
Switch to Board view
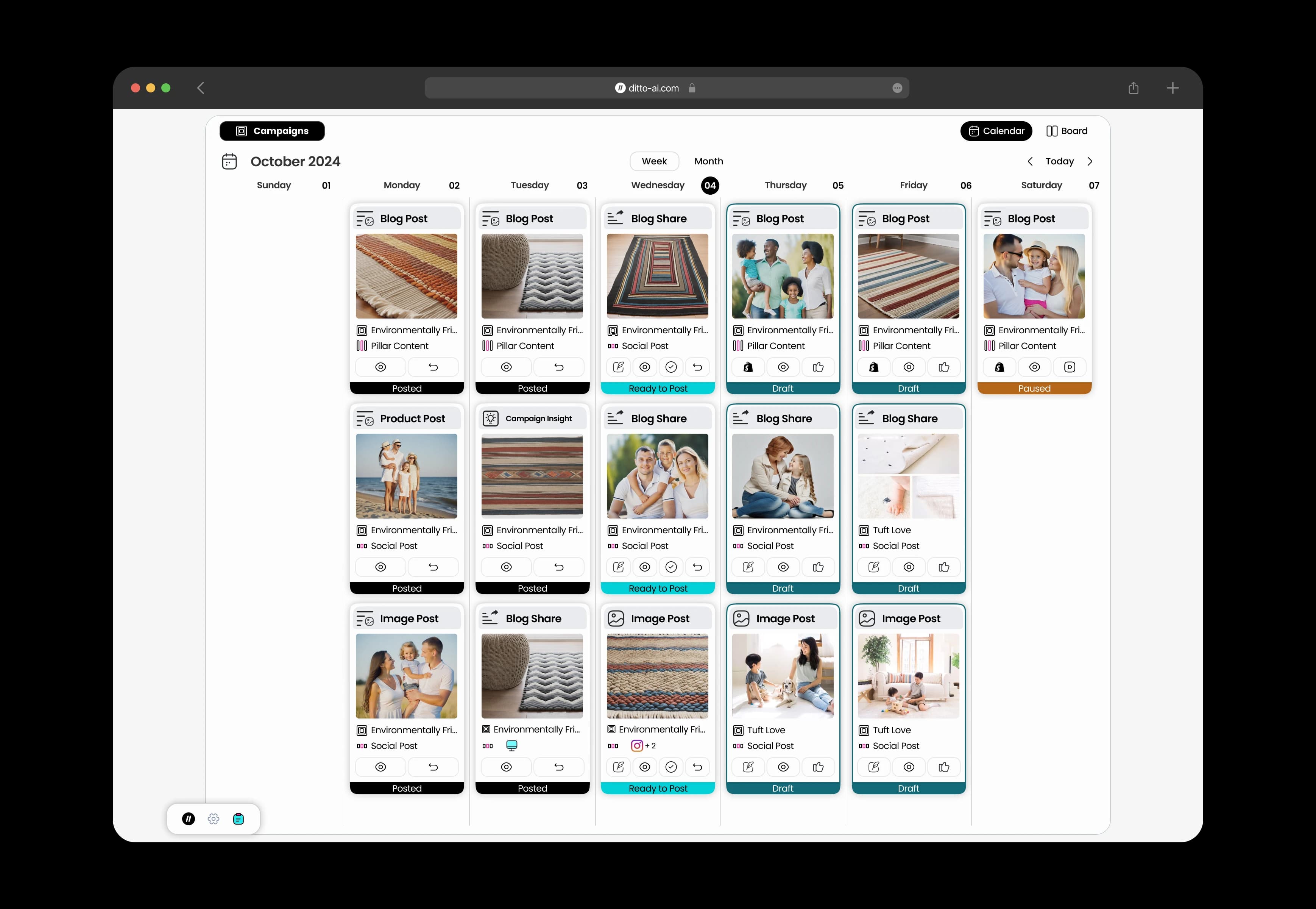click(1067, 131)
